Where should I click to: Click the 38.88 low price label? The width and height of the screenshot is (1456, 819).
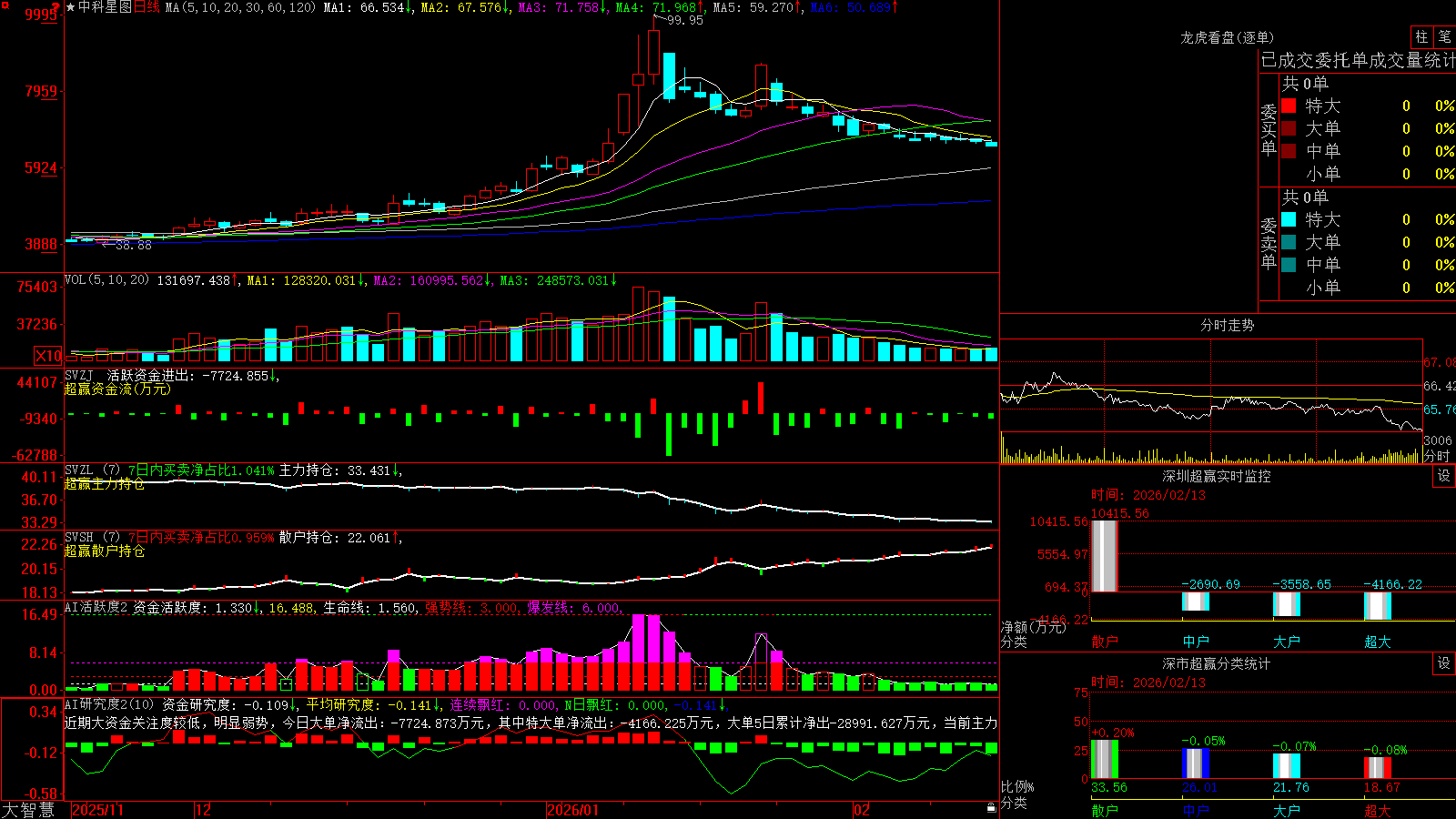coord(133,245)
